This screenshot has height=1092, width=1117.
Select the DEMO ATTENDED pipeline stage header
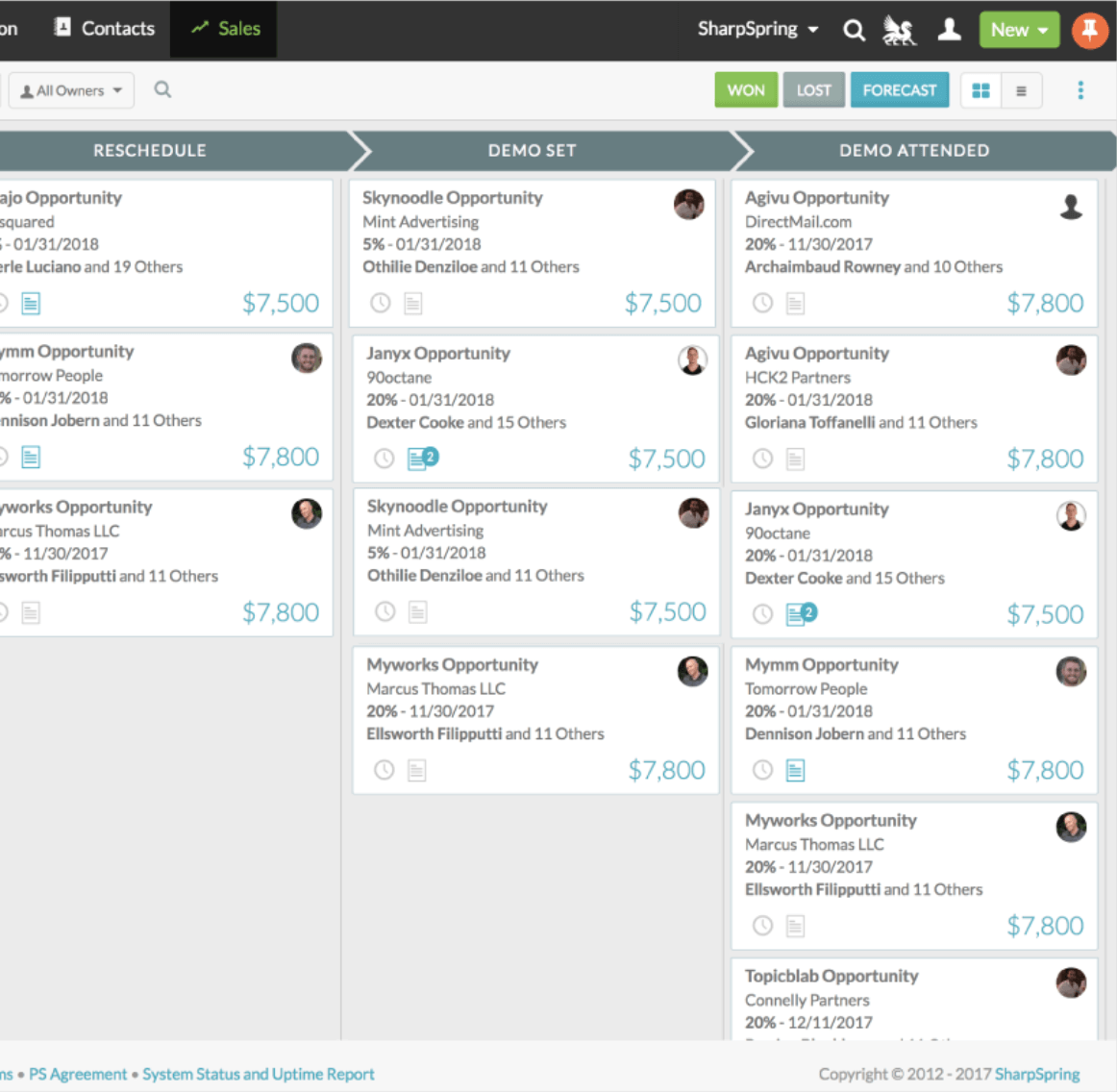click(915, 150)
